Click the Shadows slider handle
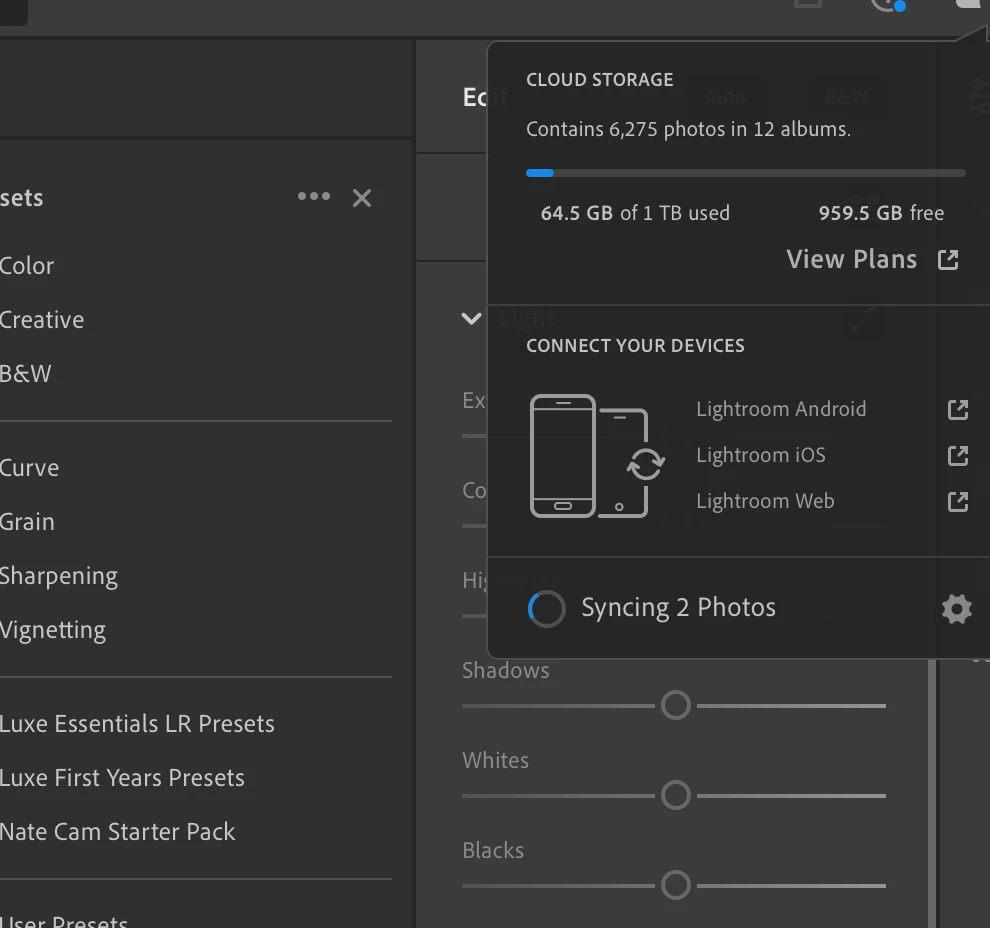 pyautogui.click(x=676, y=705)
